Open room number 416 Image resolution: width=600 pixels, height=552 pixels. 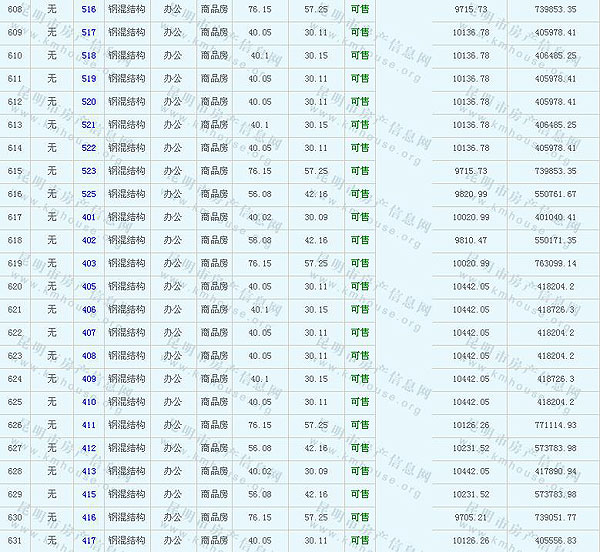coord(89,517)
